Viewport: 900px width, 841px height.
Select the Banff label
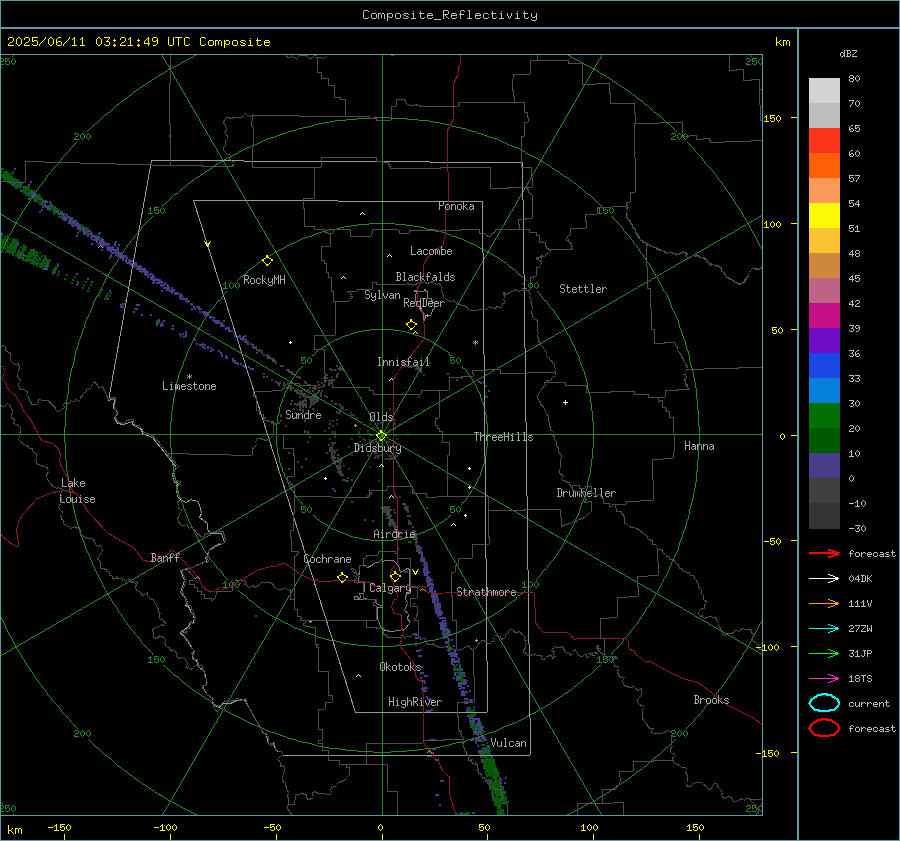[x=165, y=558]
